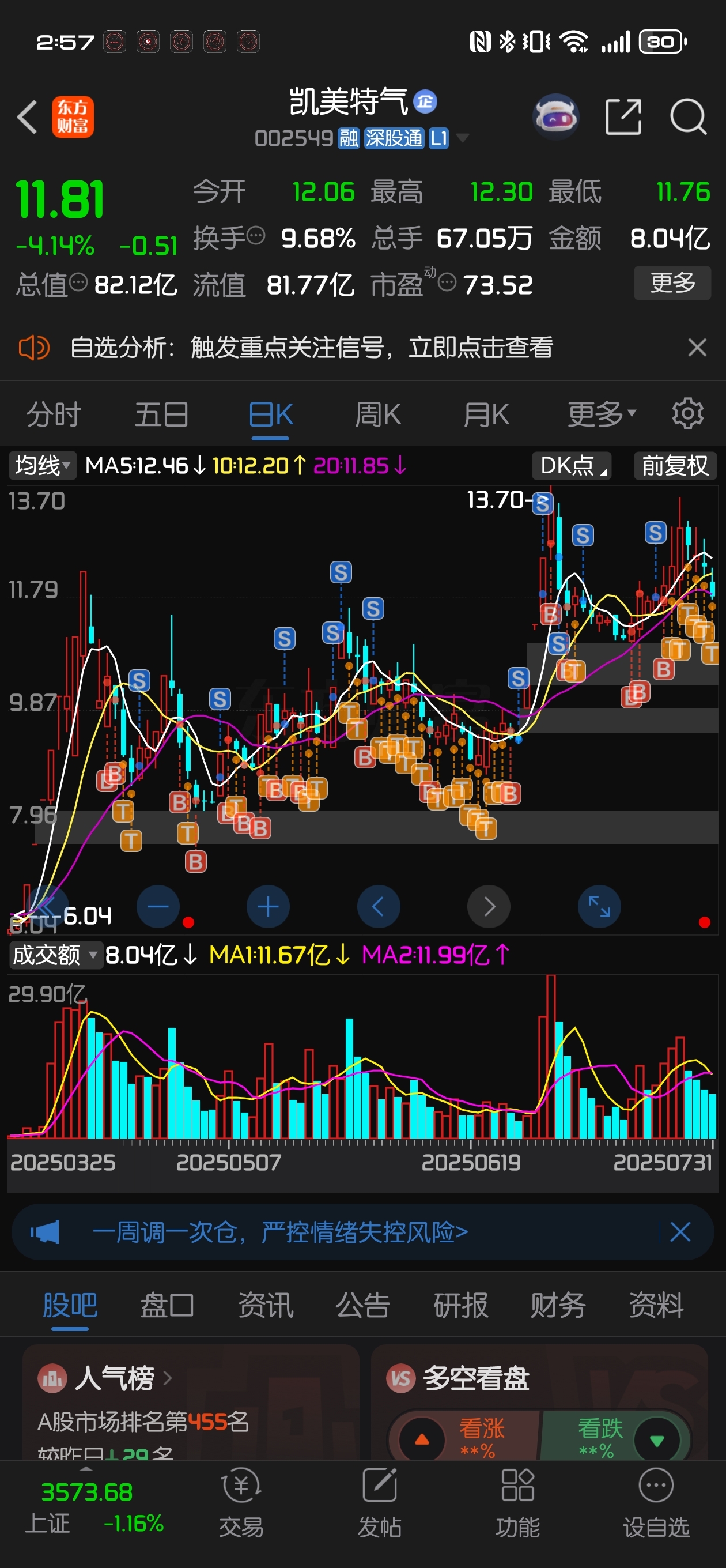Open 自选分析 signal notification text

pyautogui.click(x=312, y=348)
